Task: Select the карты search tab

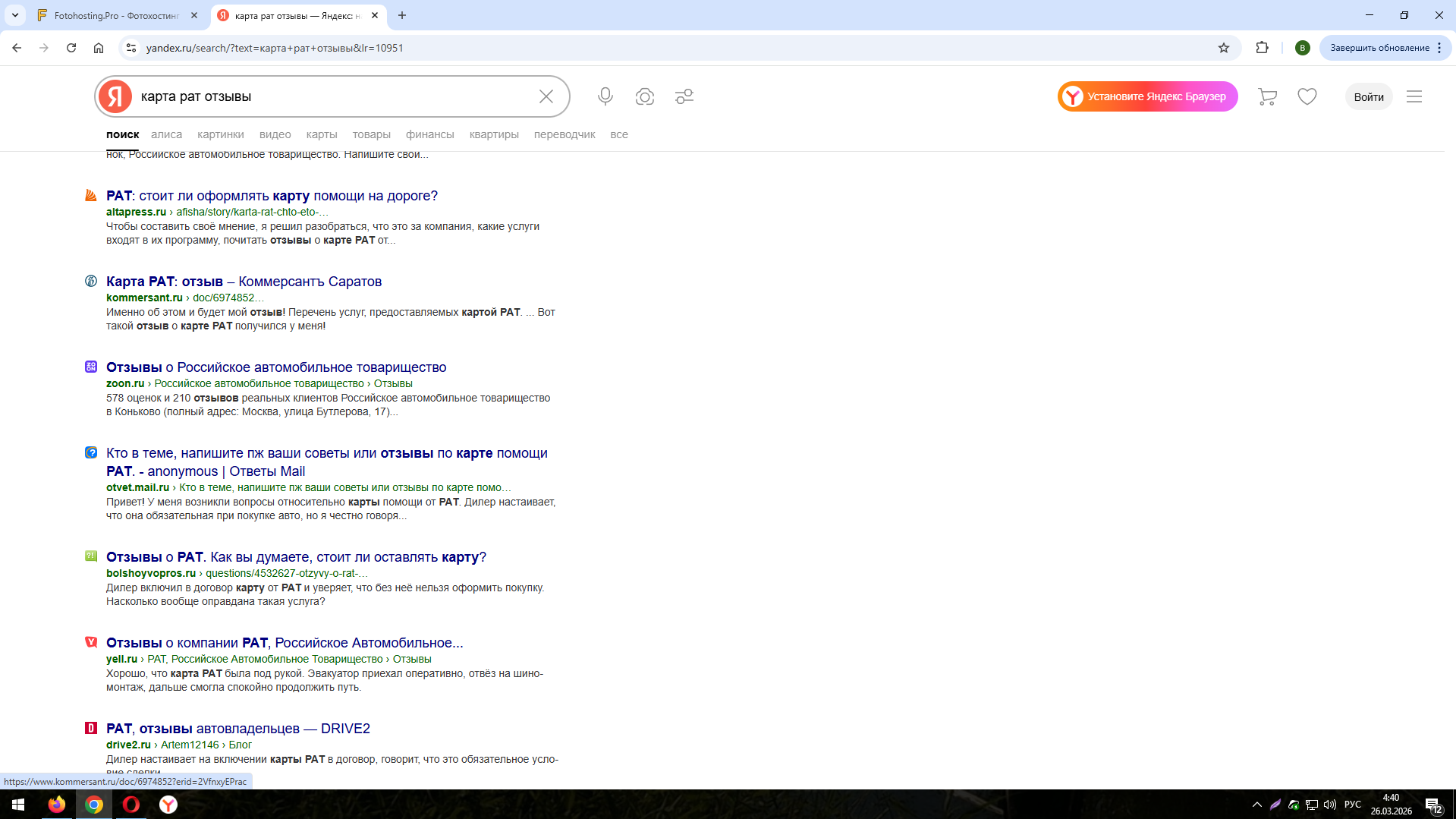Action: (x=322, y=134)
